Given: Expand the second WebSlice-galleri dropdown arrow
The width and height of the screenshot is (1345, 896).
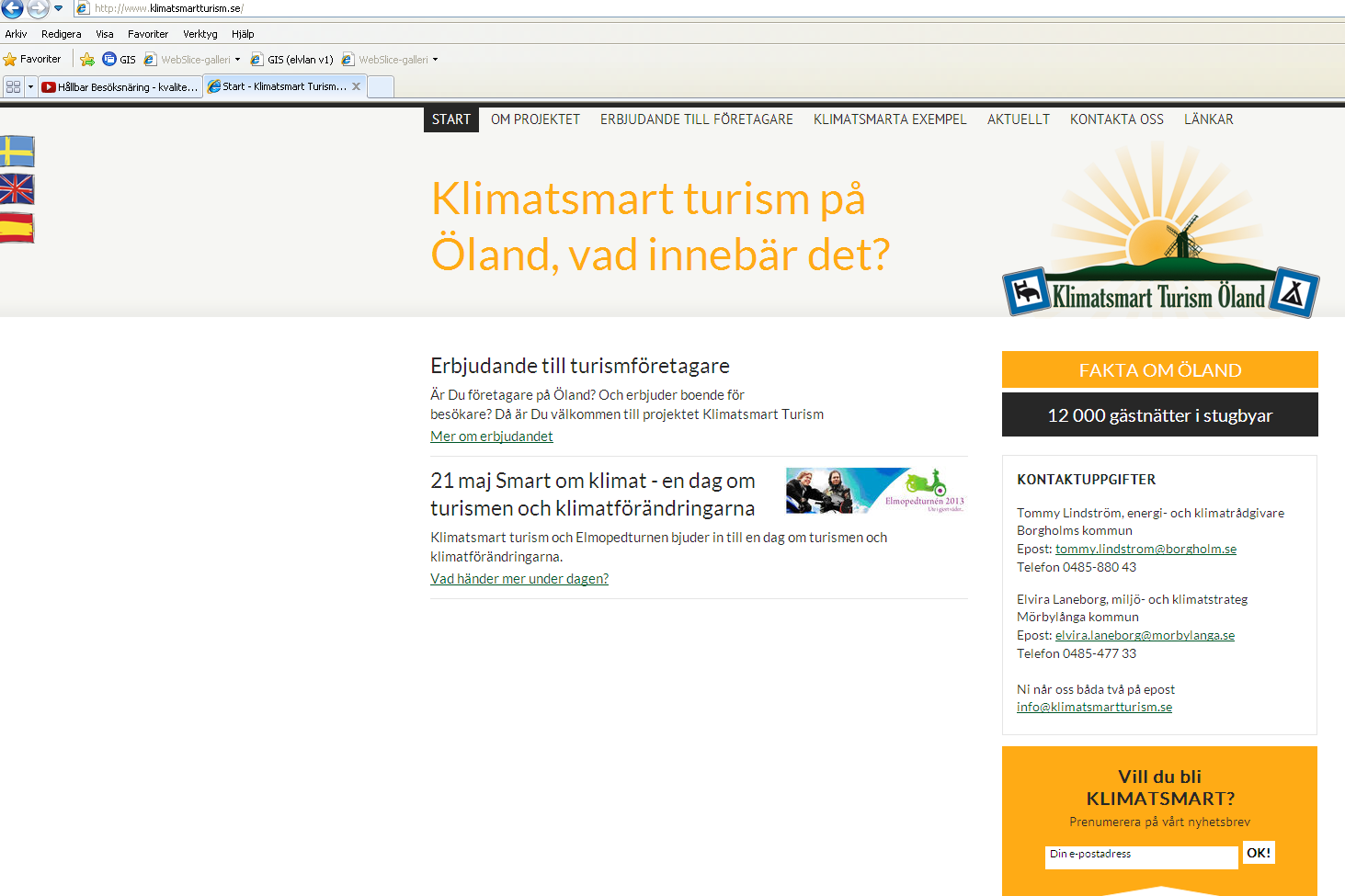Looking at the screenshot, I should coord(435,60).
